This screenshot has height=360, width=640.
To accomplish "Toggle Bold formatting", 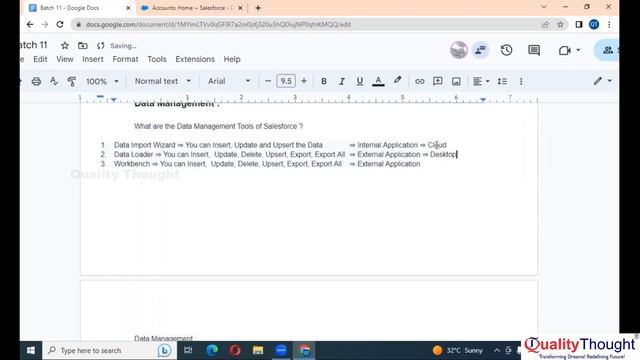I will pos(324,81).
